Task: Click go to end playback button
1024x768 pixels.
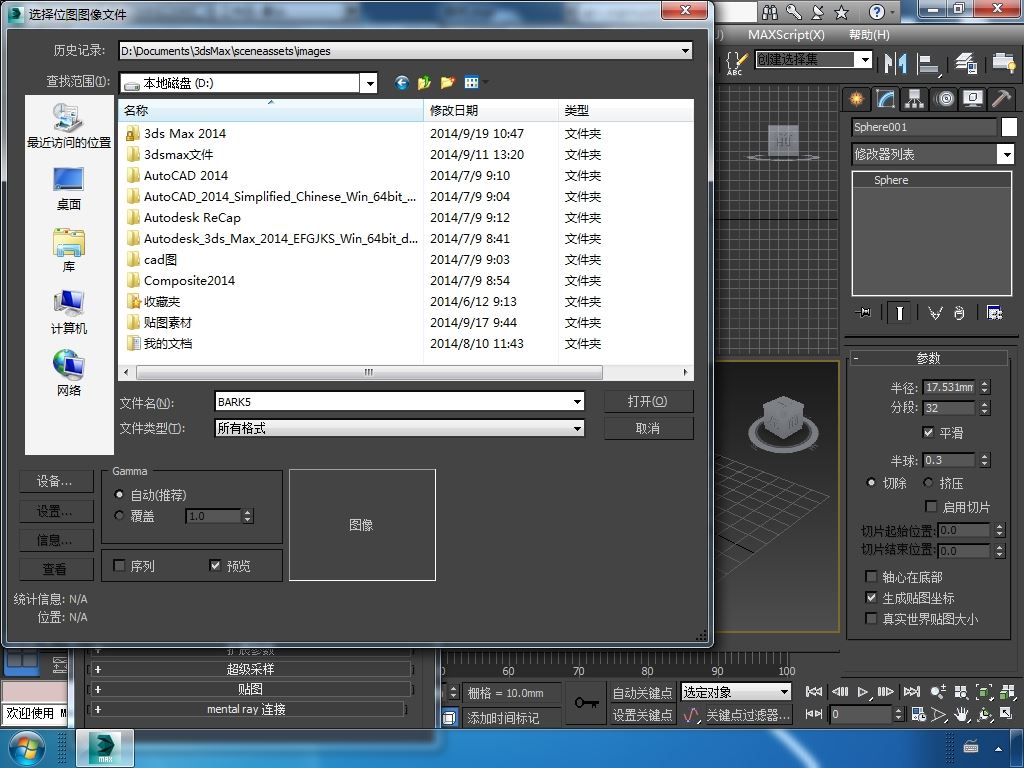Action: tap(912, 692)
